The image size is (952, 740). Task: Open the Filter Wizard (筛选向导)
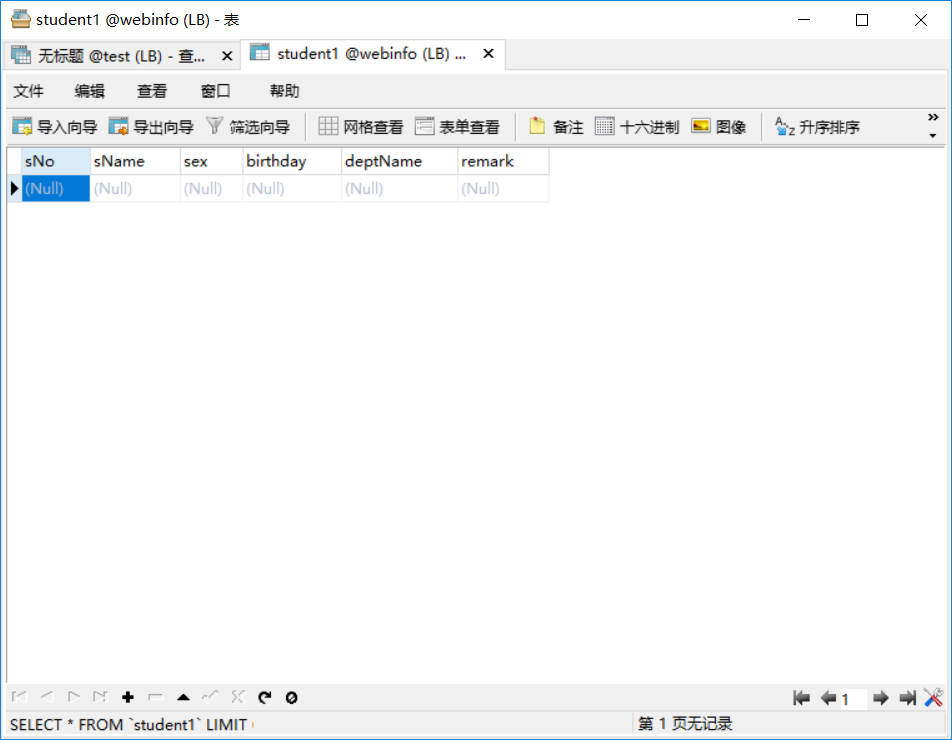(248, 127)
